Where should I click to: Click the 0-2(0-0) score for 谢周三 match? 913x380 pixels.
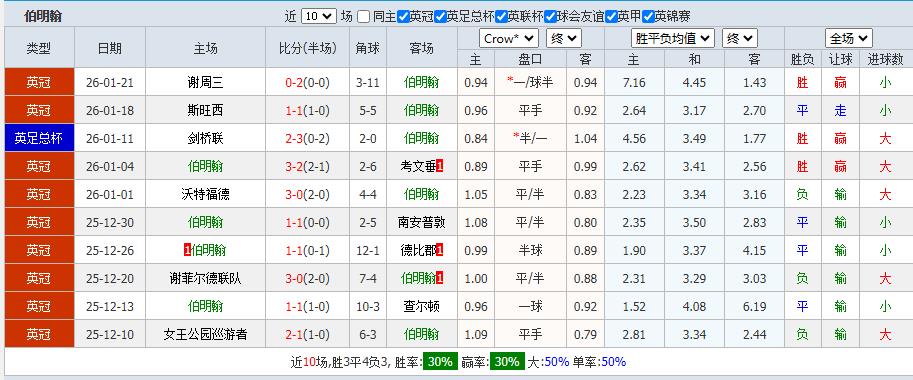click(307, 83)
